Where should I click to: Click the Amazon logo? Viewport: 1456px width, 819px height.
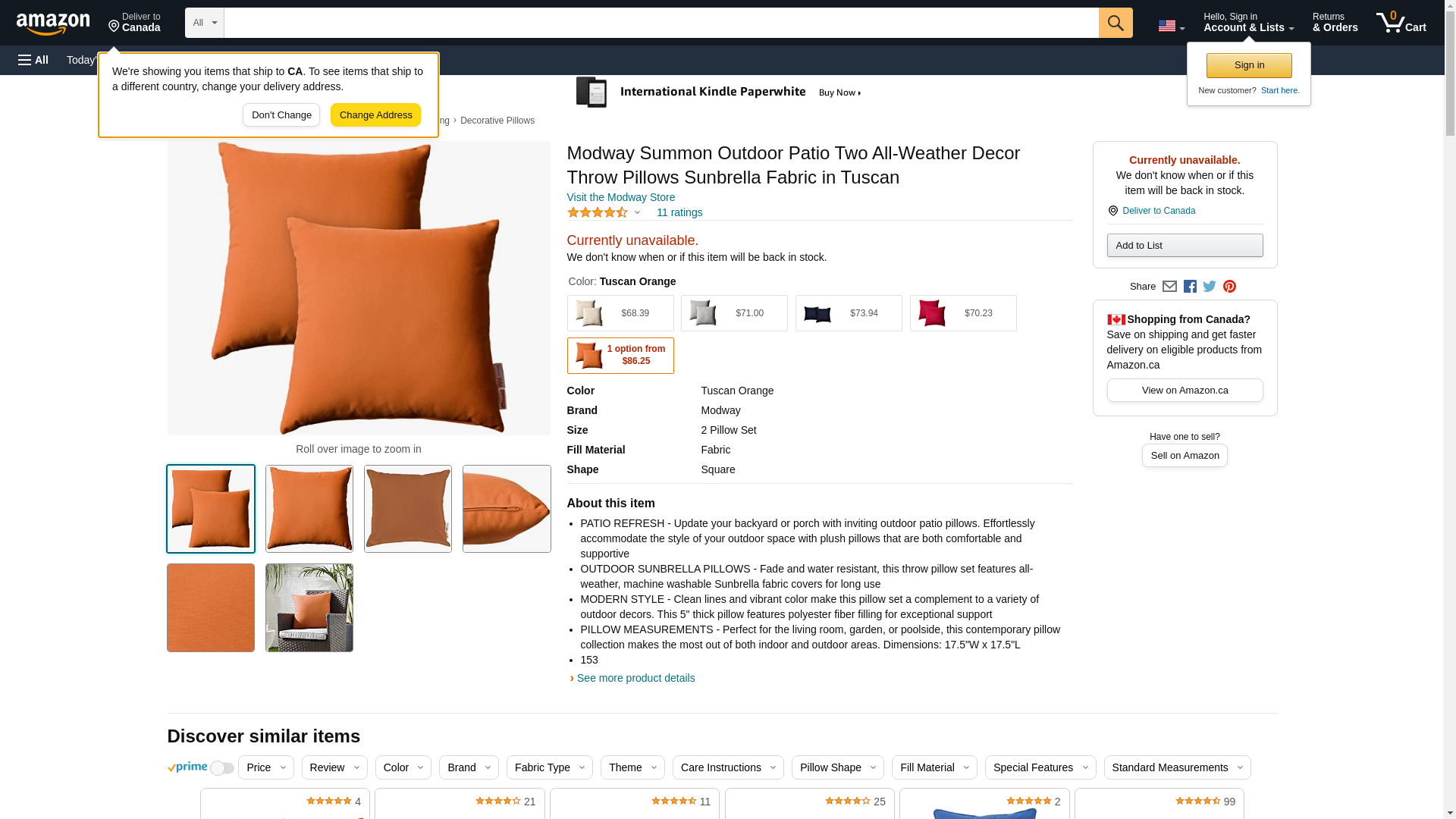point(53,24)
